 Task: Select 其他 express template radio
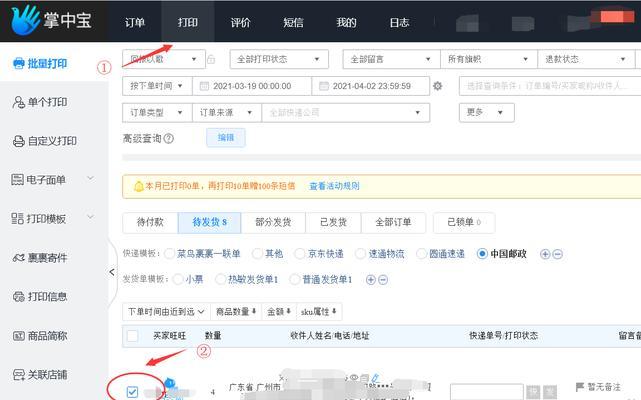pos(257,254)
